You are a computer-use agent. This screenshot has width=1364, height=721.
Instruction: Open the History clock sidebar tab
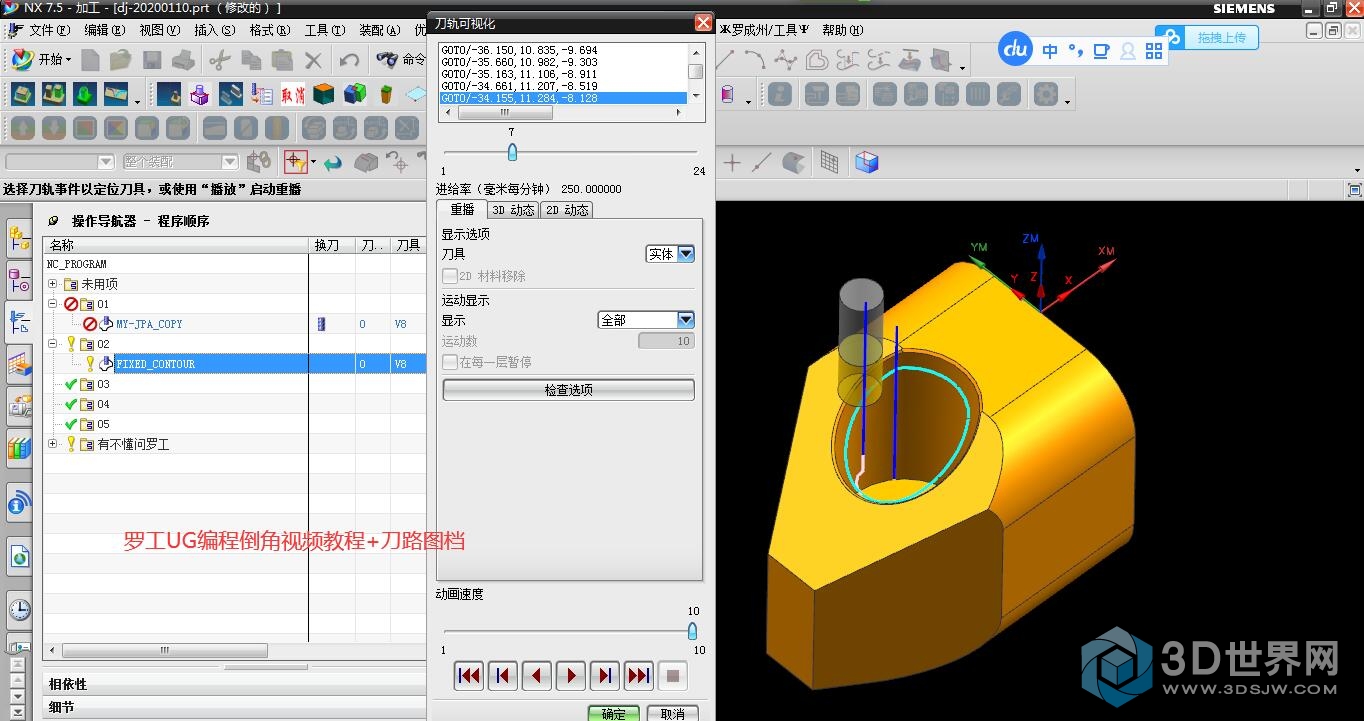pos(19,609)
